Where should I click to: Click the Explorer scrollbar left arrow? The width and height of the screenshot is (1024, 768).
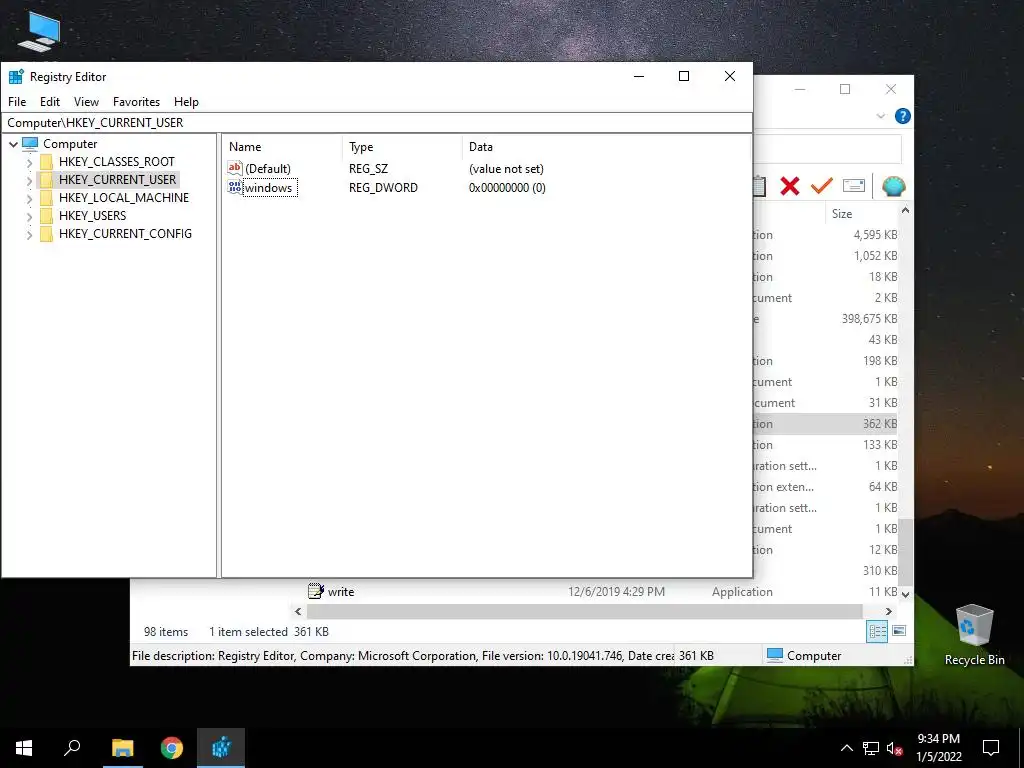(x=298, y=611)
